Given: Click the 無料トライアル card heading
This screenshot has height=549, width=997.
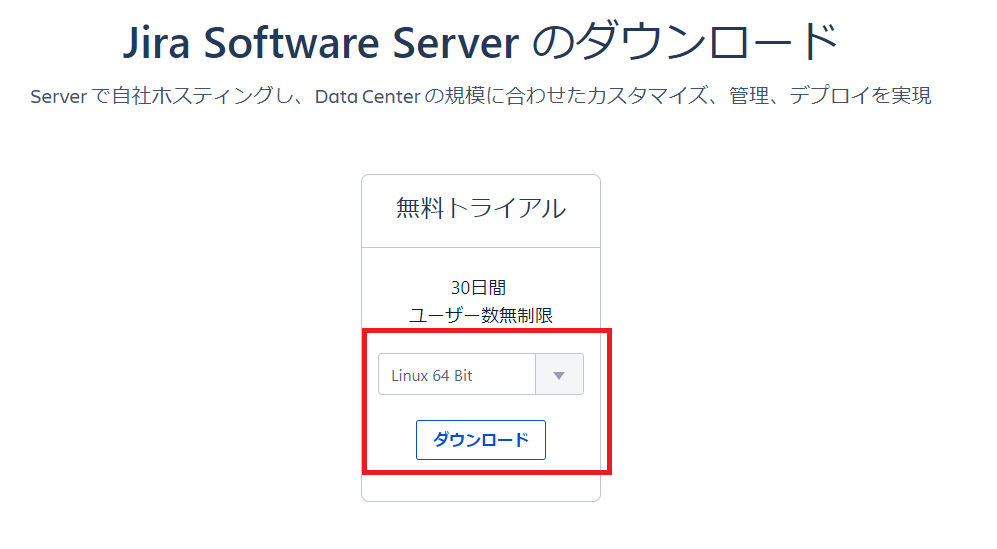Looking at the screenshot, I should 481,209.
